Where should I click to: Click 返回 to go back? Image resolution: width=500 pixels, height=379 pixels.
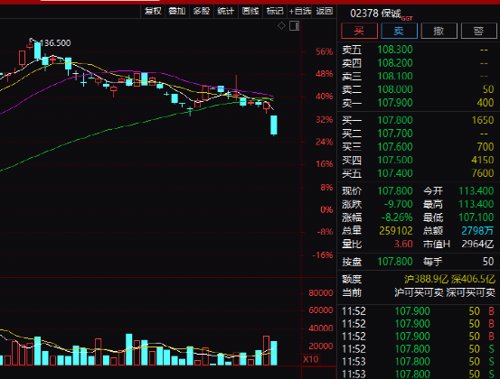[x=324, y=11]
